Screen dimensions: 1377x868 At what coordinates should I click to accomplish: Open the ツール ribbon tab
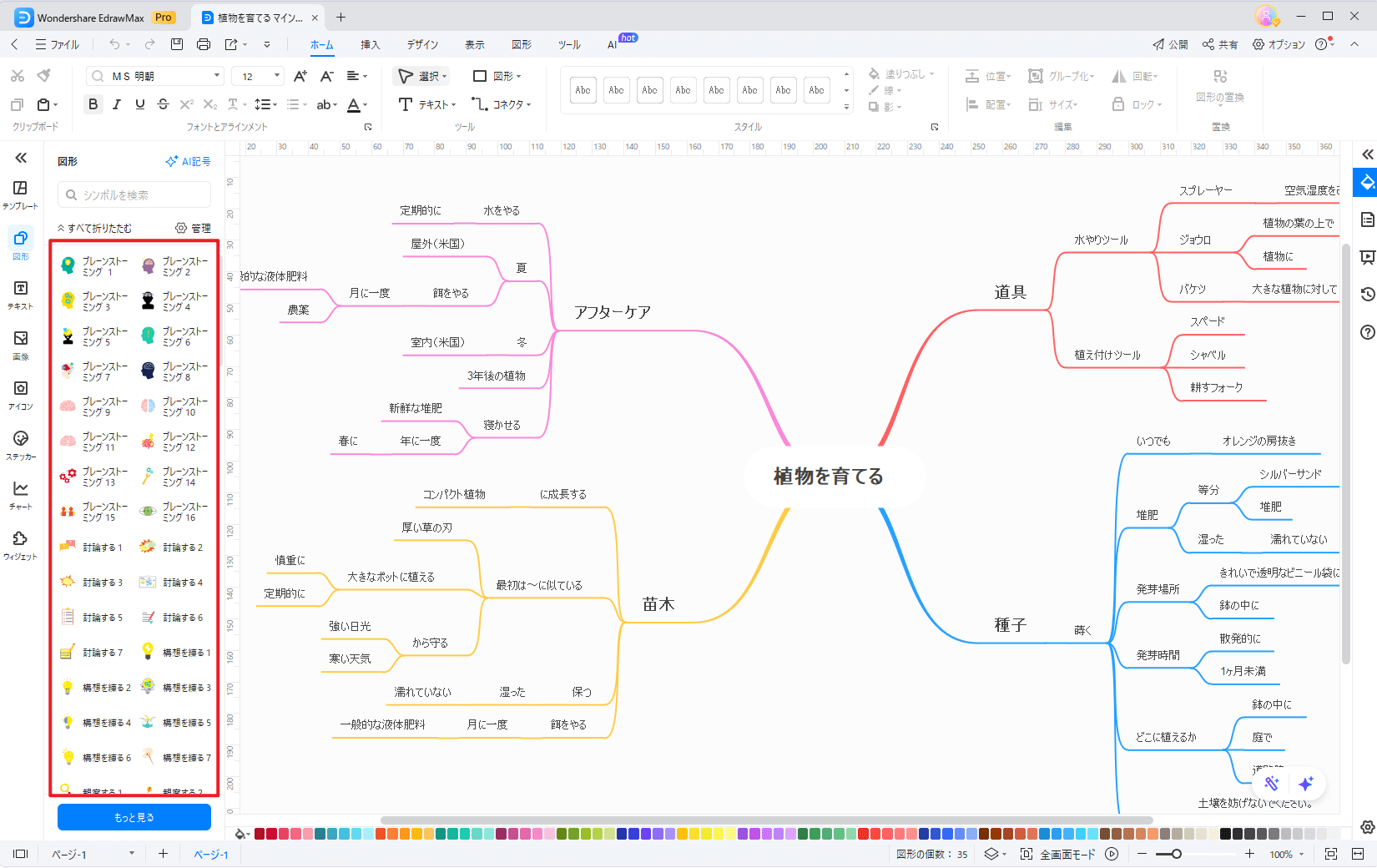569,44
